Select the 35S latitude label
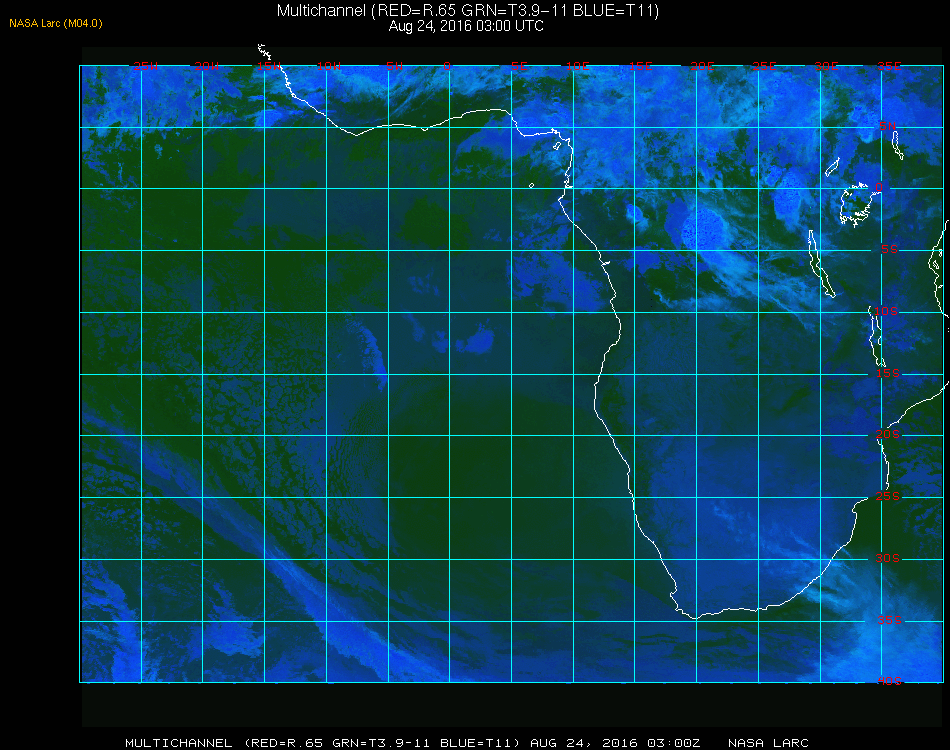 pos(889,620)
